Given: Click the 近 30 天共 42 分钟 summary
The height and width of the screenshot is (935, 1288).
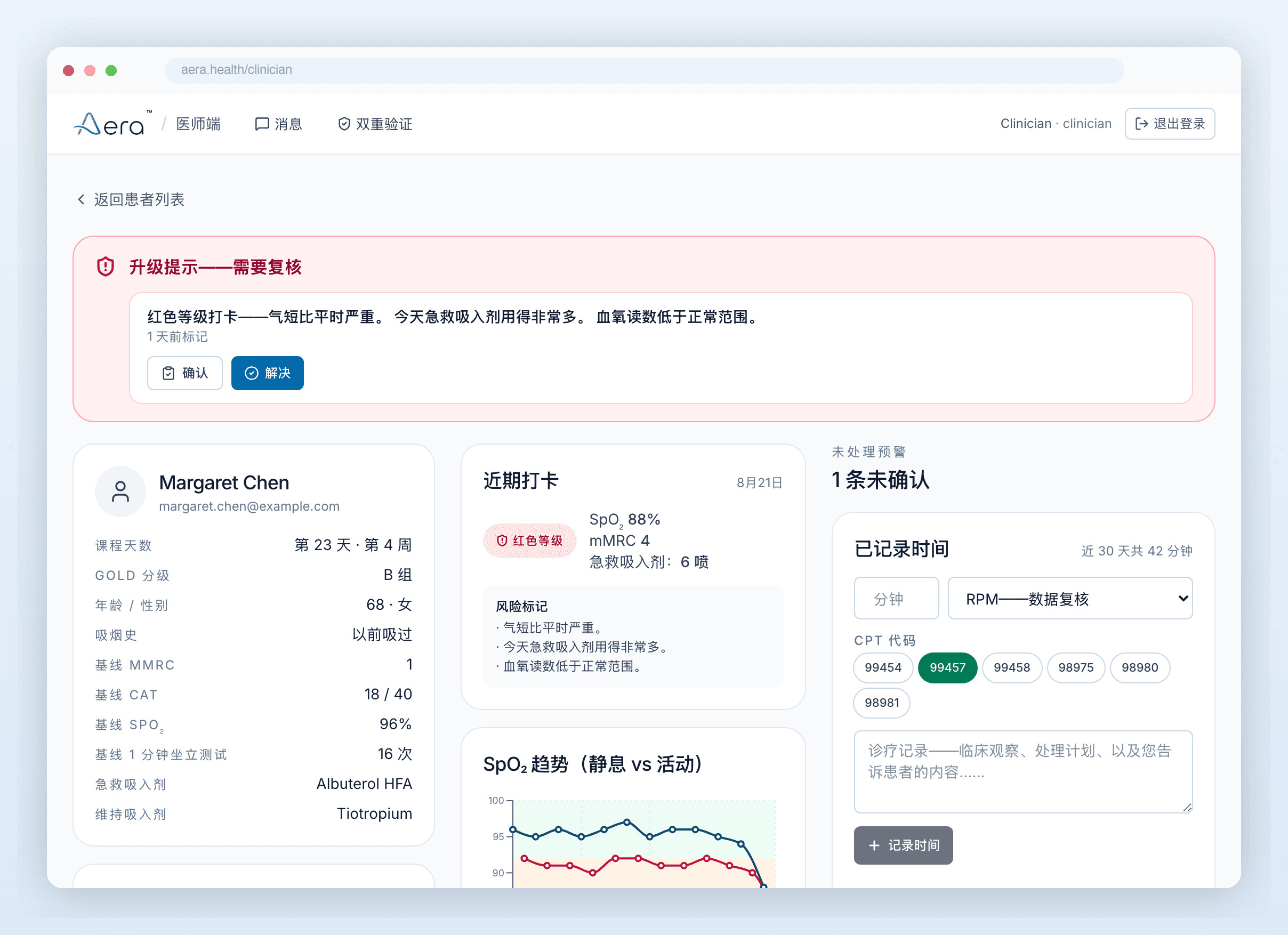Looking at the screenshot, I should (x=1137, y=551).
